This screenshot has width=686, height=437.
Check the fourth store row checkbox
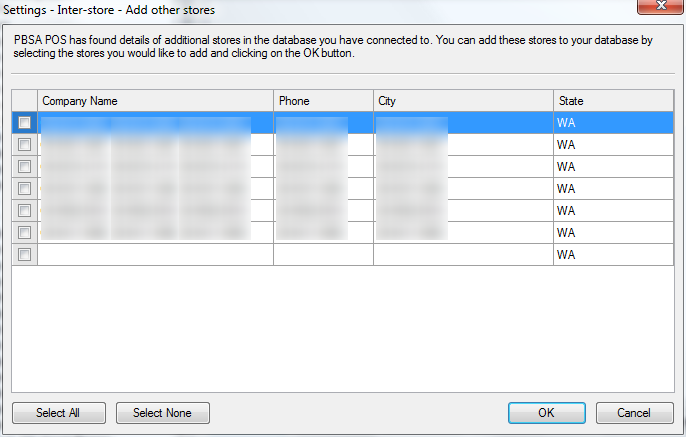24,188
